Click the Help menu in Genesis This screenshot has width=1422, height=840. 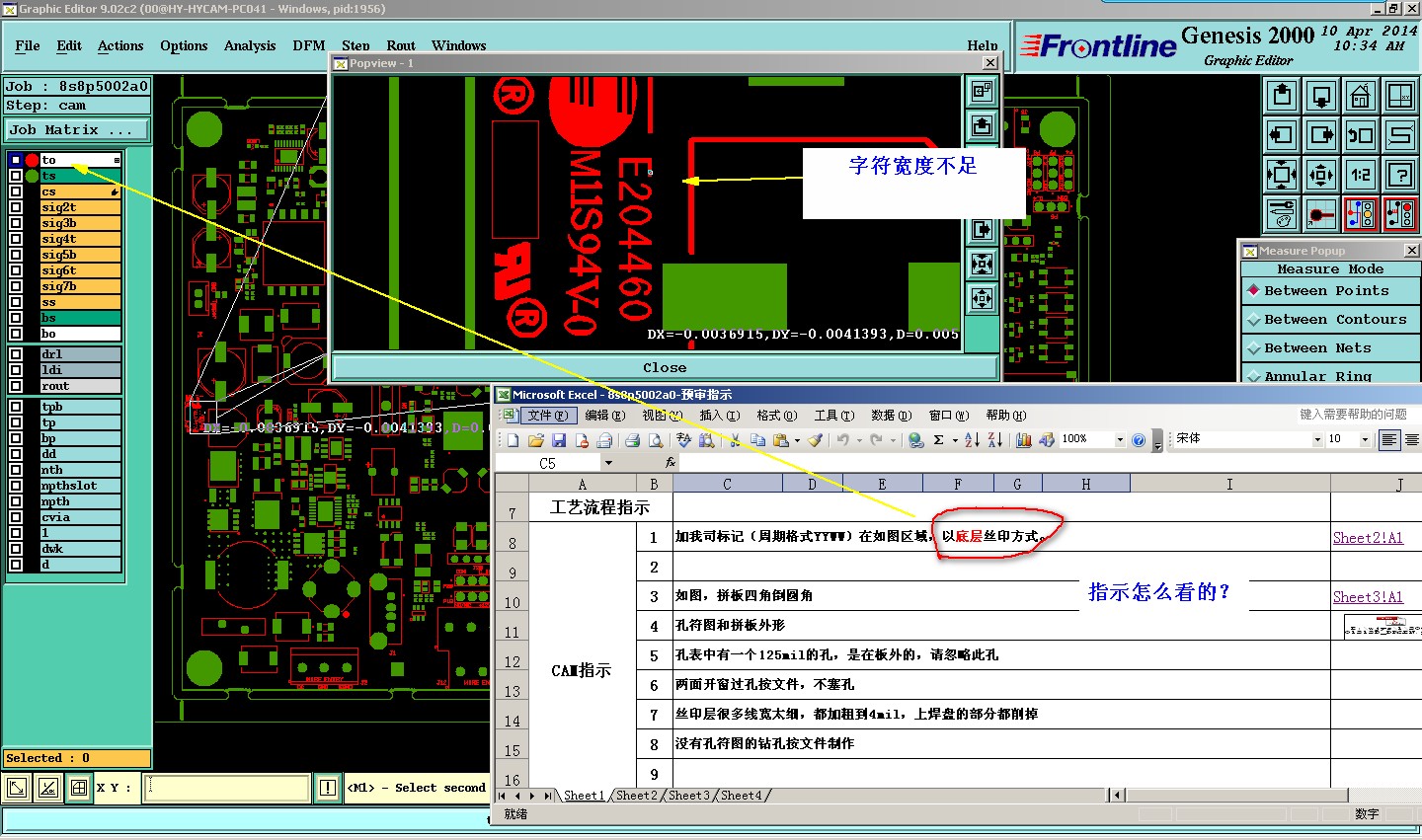tap(983, 45)
